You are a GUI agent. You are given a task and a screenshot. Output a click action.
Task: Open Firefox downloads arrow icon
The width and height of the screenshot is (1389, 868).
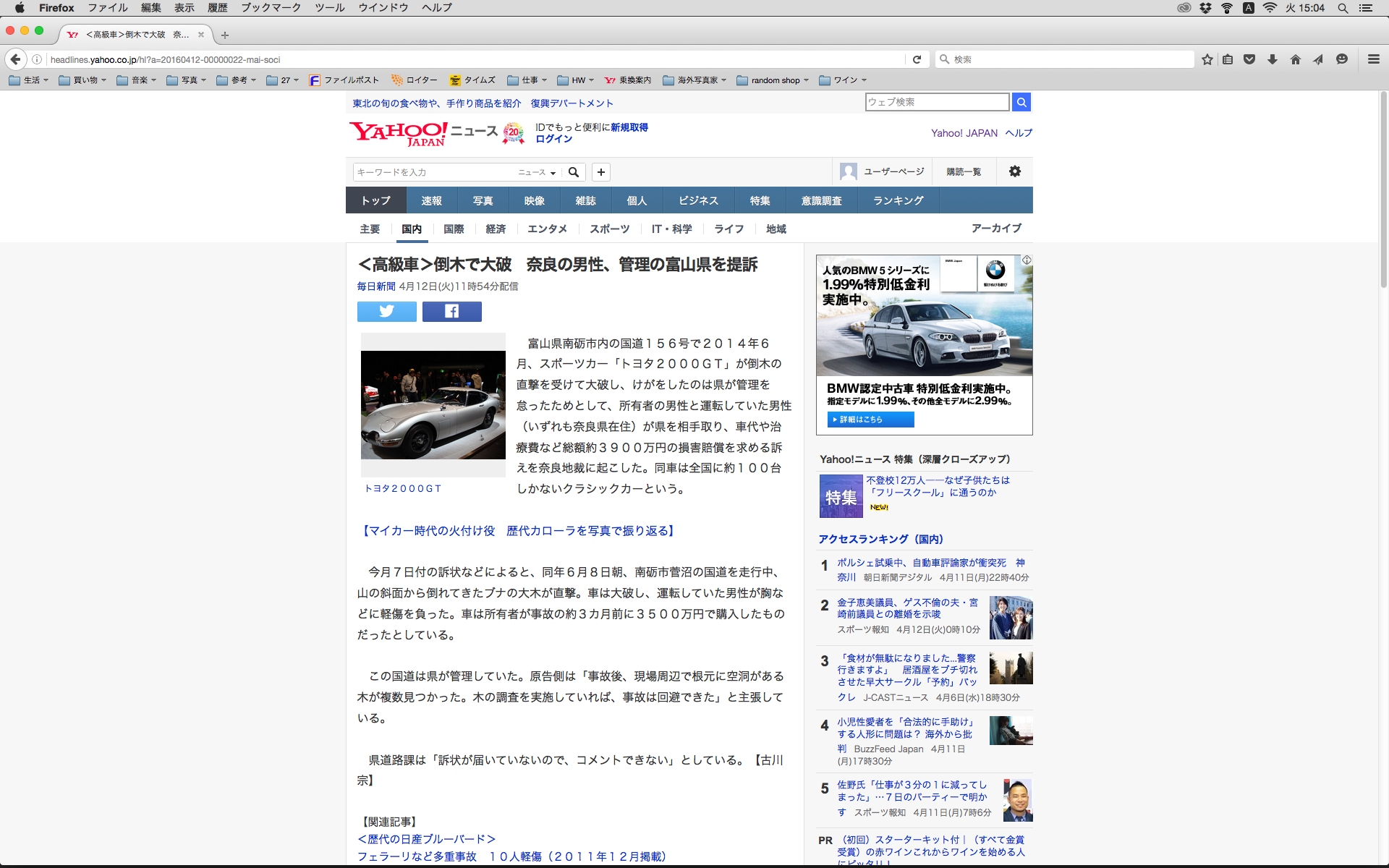pos(1272,59)
